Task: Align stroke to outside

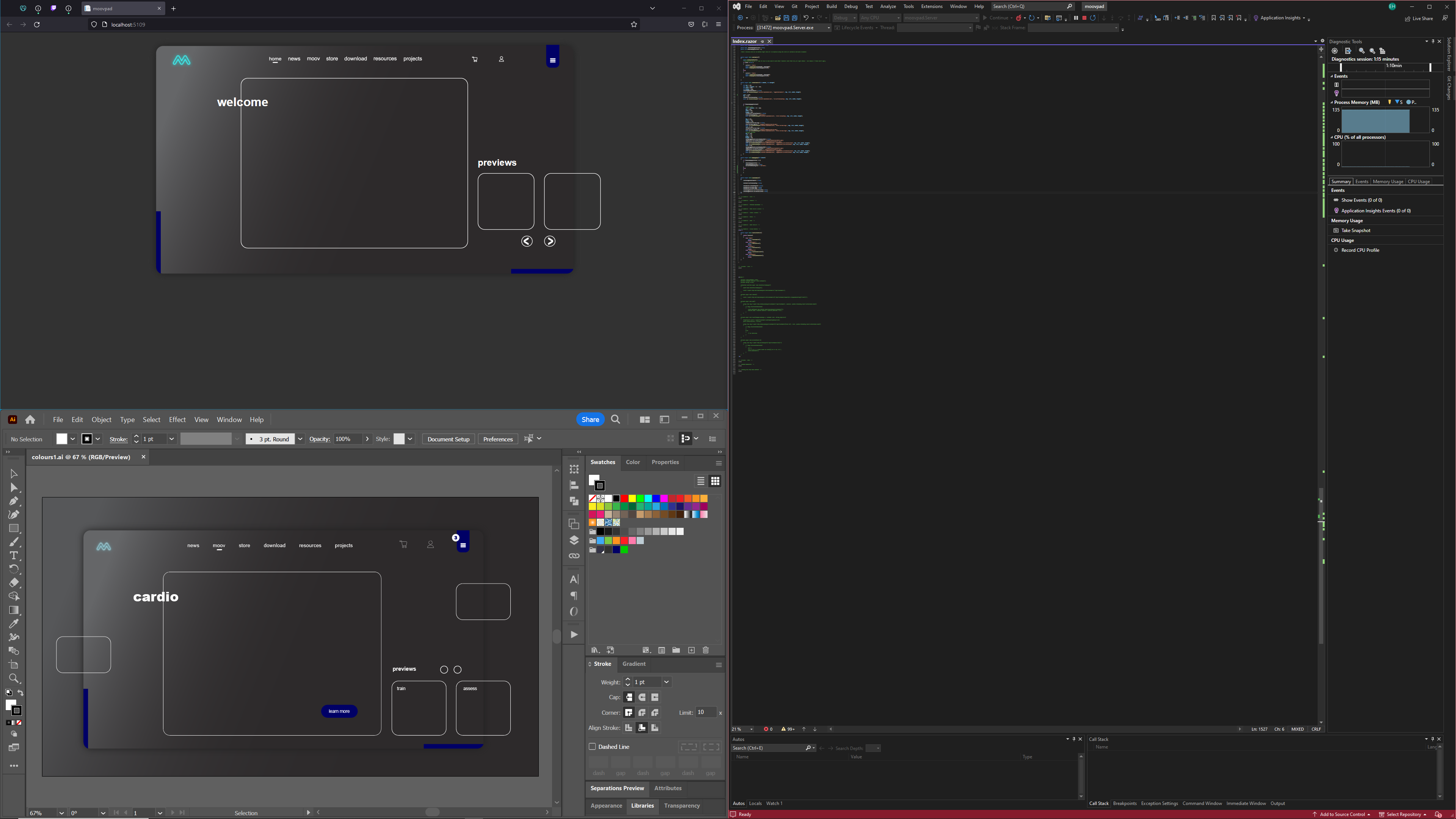Action: (655, 728)
